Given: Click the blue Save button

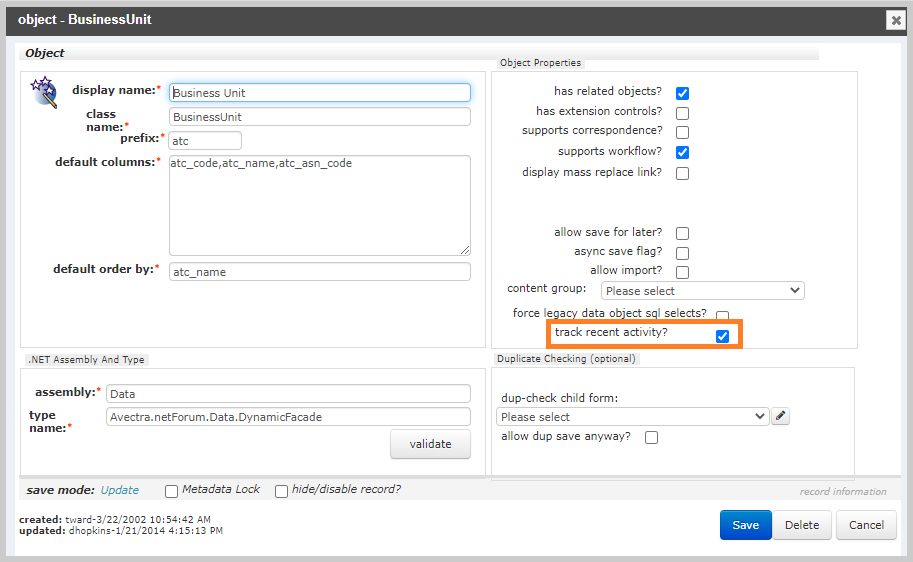Looking at the screenshot, I should coord(745,525).
